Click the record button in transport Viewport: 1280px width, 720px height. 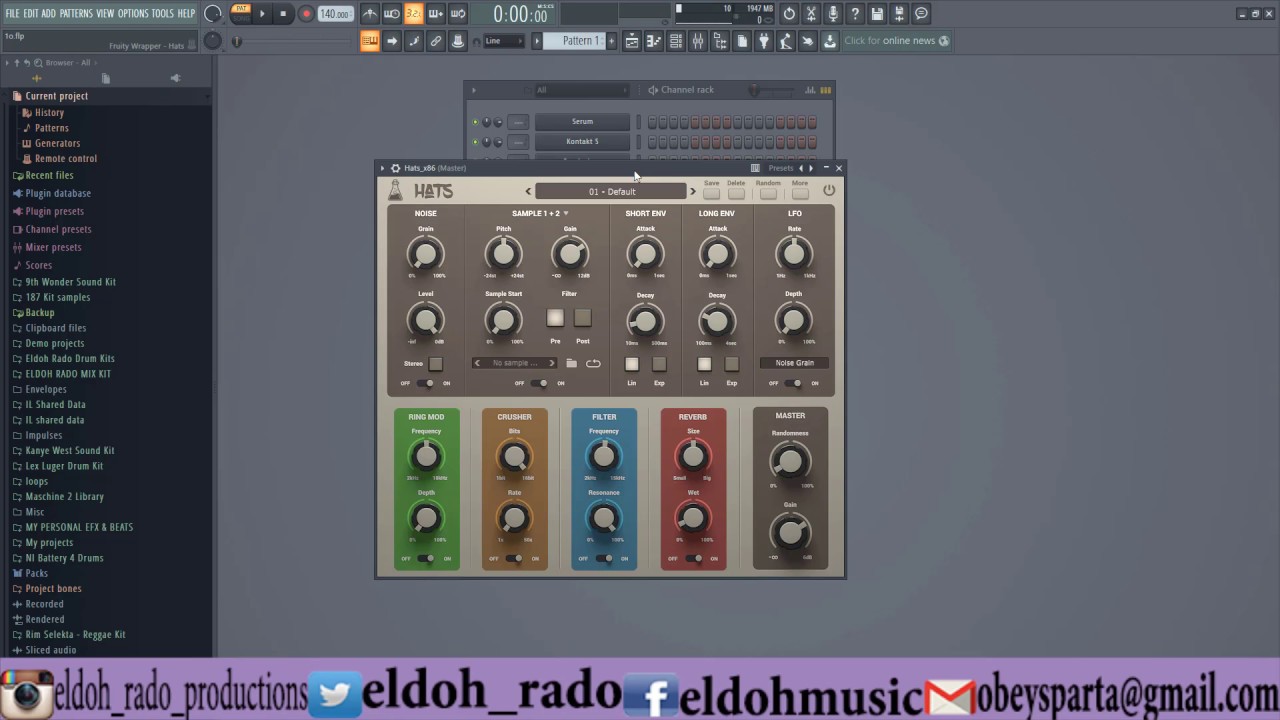tap(306, 14)
